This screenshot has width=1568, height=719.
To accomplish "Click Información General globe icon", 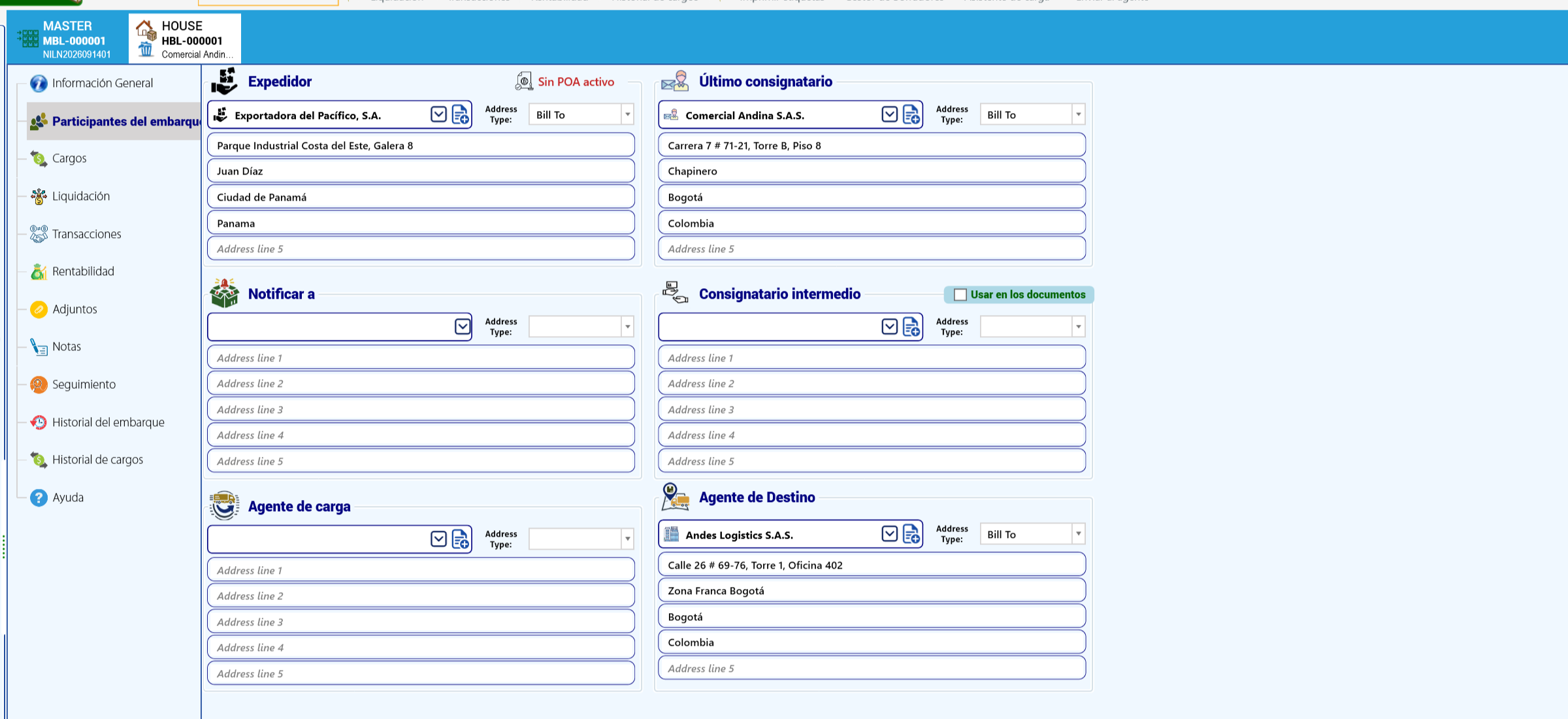I will [39, 83].
